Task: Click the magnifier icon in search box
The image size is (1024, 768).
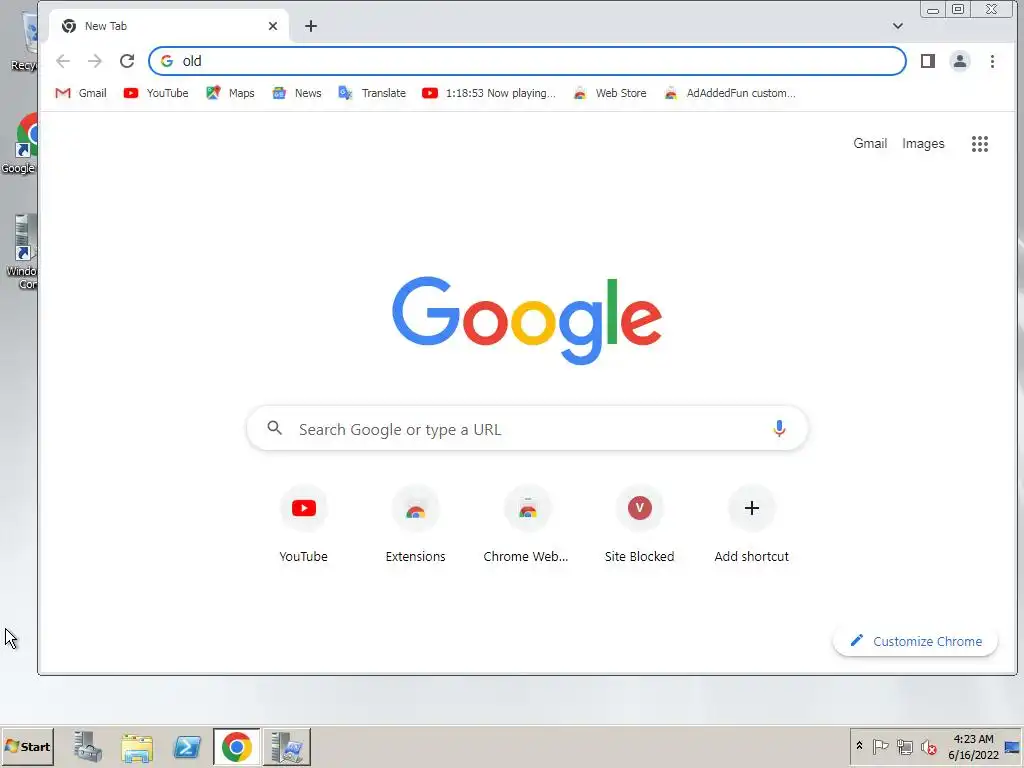Action: pyautogui.click(x=274, y=428)
